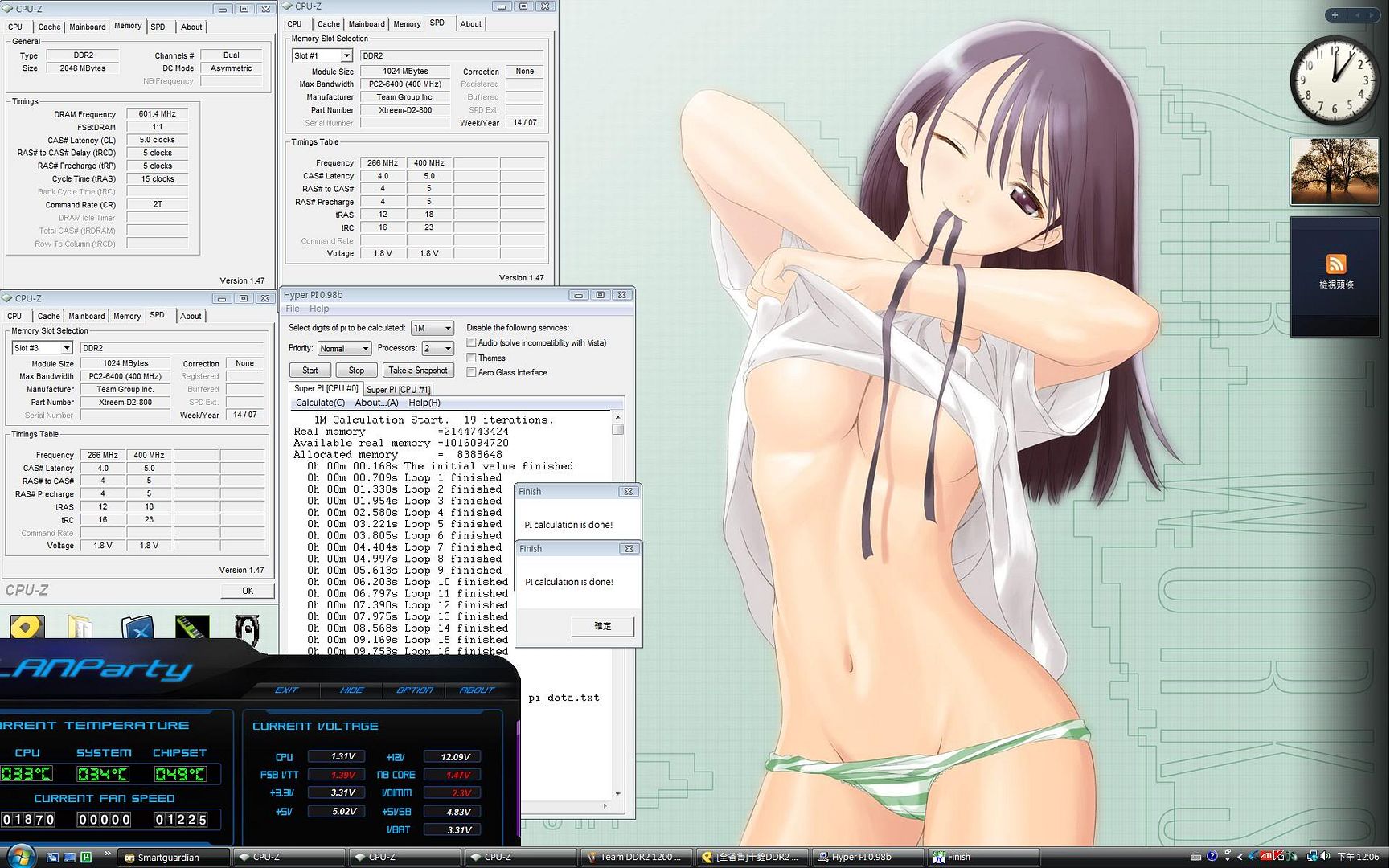The image size is (1390, 868).
Task: Toggle Themes service checkbox in Hyper PI
Action: (x=472, y=358)
